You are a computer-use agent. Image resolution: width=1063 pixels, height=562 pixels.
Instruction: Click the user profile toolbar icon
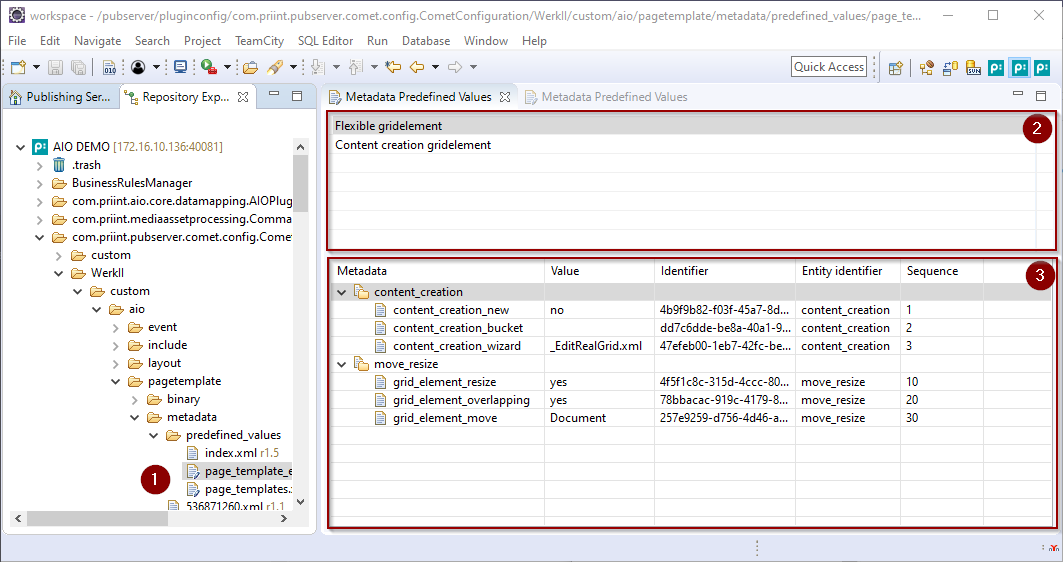[x=138, y=67]
